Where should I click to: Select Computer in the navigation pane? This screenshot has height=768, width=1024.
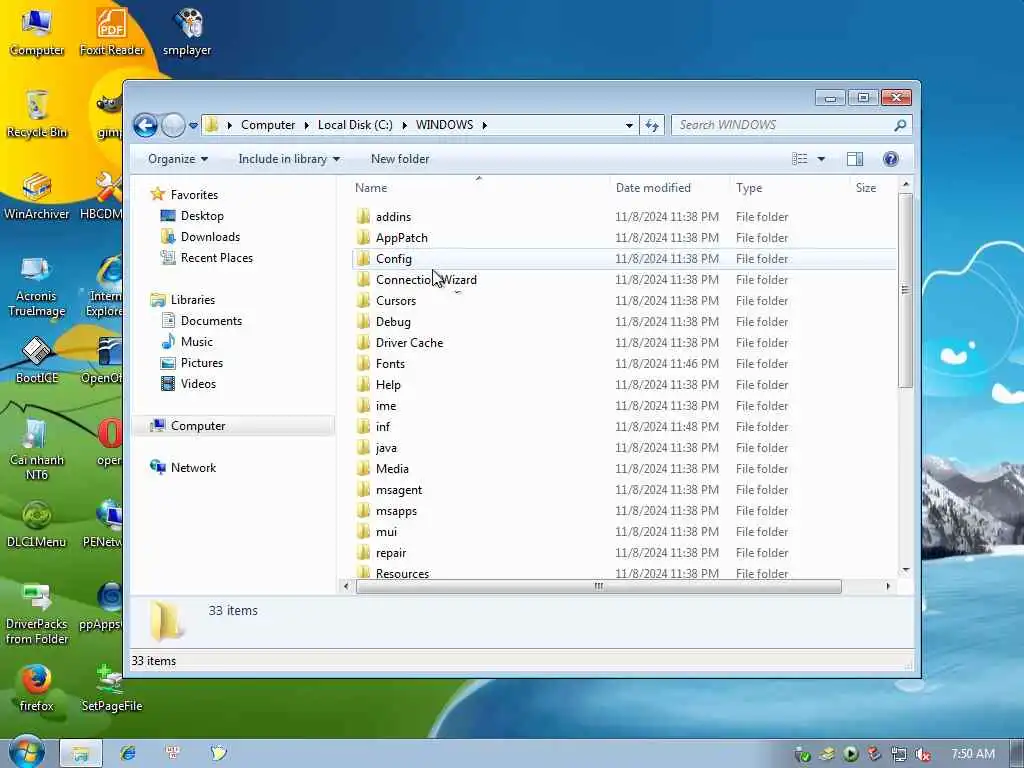(198, 426)
